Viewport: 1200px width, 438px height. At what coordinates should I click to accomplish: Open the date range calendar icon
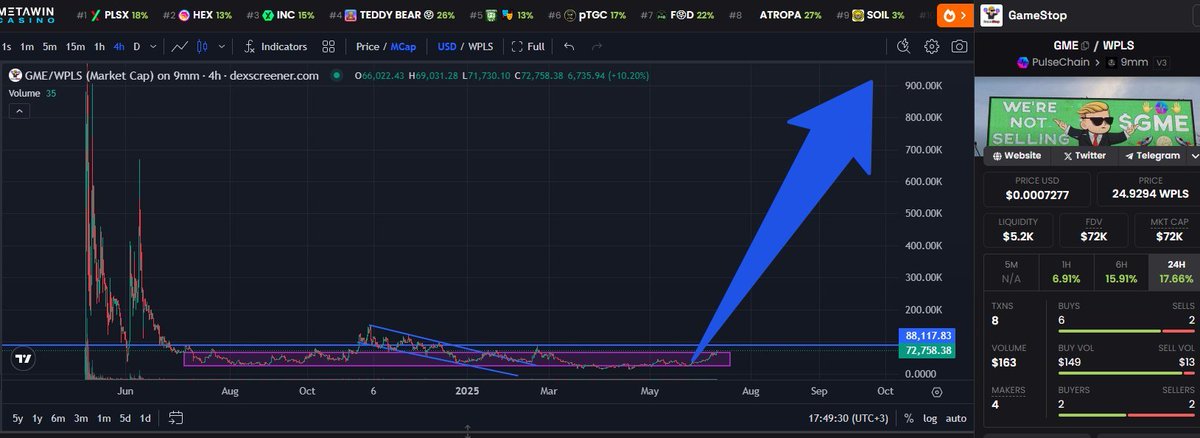(x=176, y=418)
